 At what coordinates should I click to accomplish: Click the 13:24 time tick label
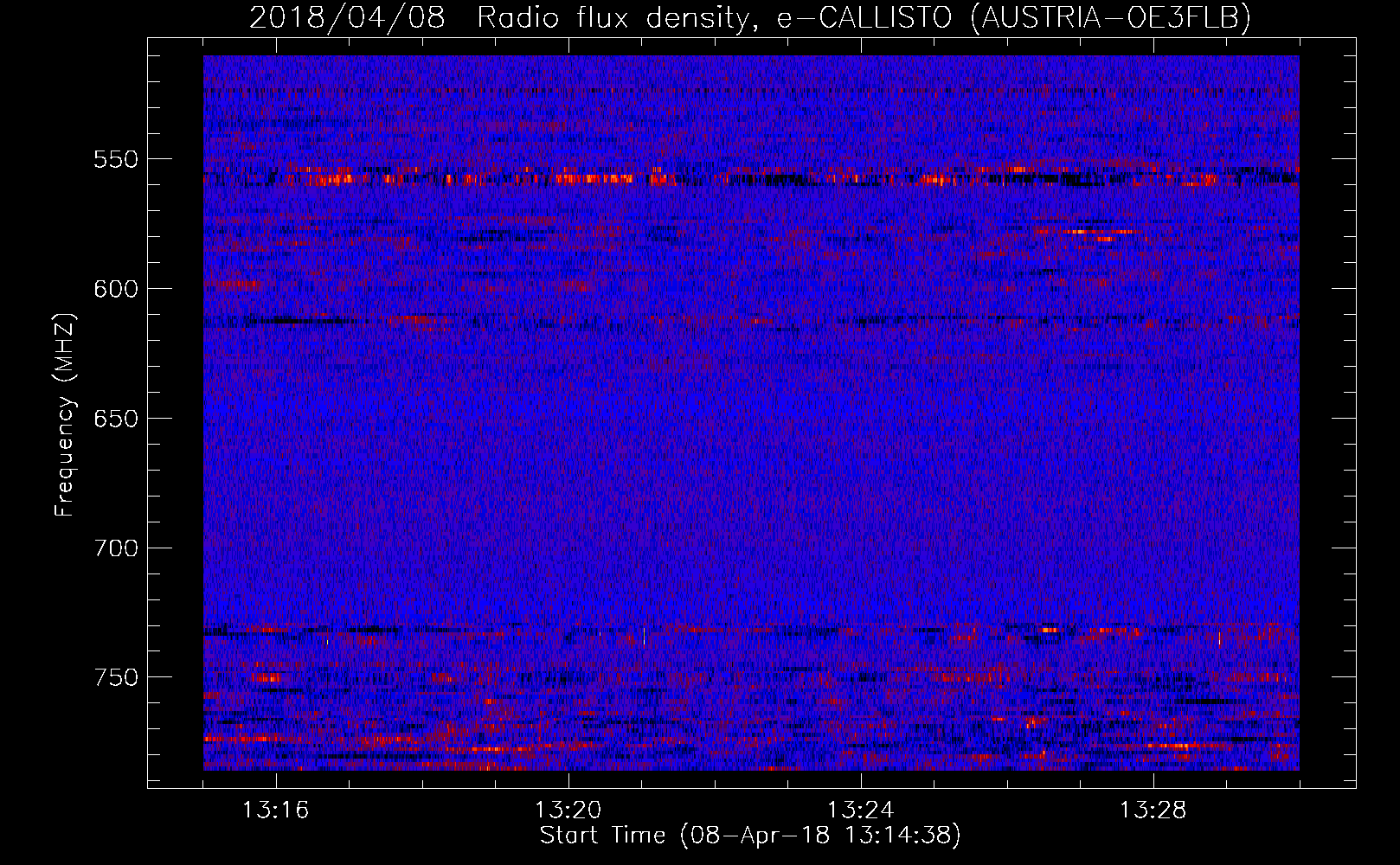(861, 811)
